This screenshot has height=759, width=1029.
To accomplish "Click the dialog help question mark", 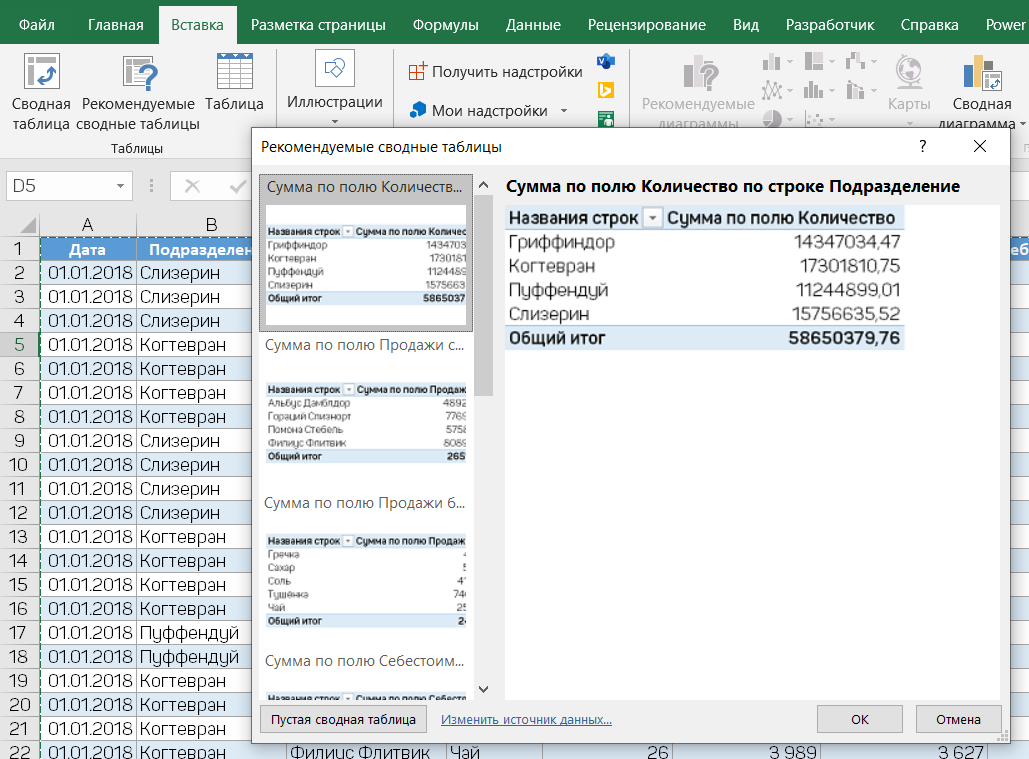I will (921, 147).
